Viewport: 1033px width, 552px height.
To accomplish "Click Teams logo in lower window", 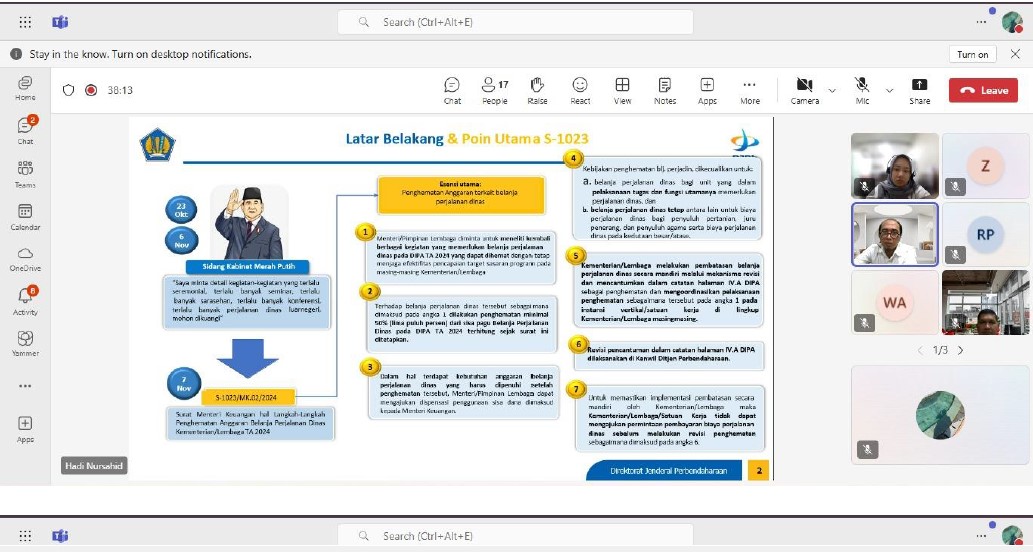I will (x=61, y=536).
